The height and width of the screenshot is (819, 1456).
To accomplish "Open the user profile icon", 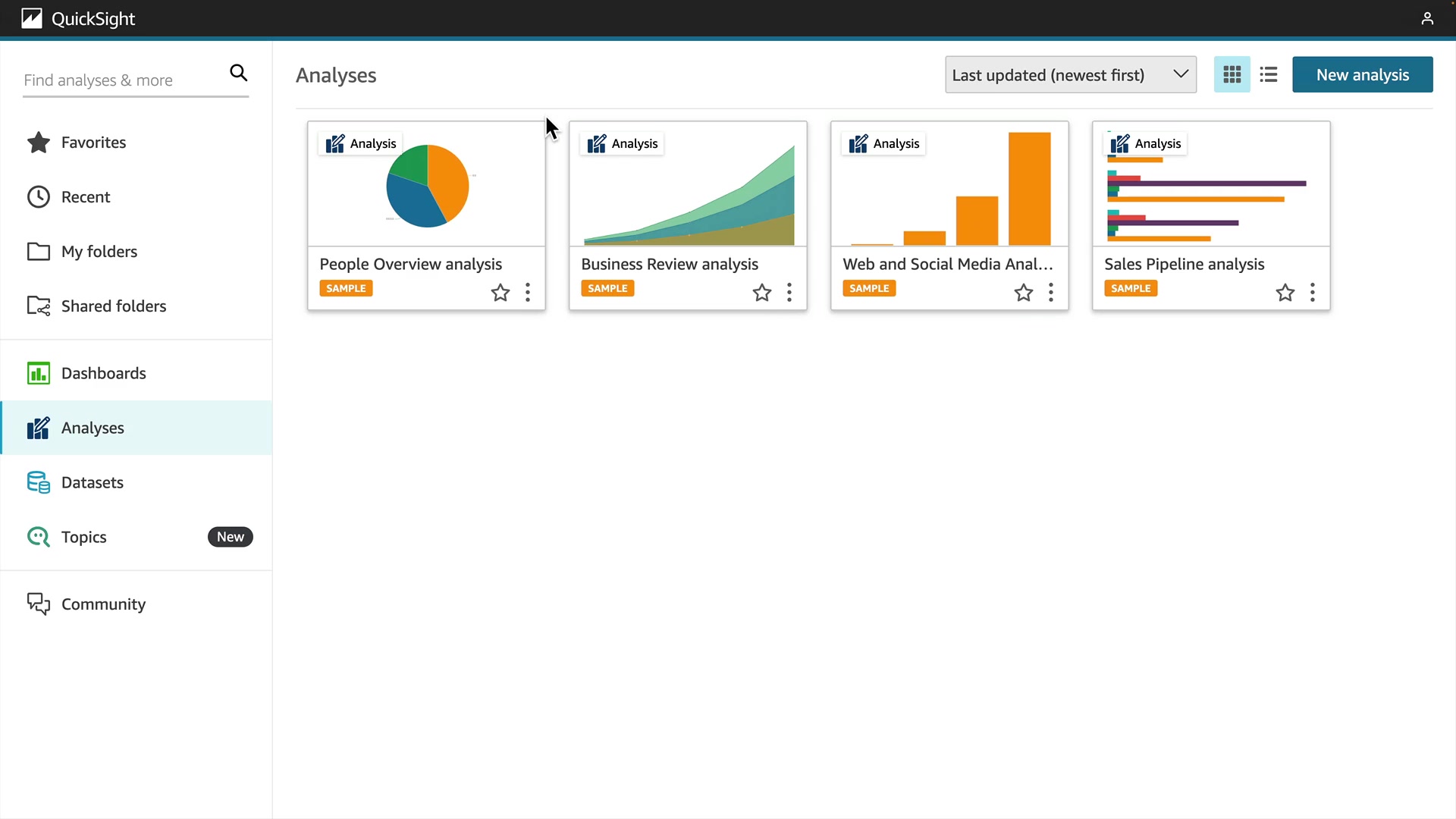I will click(1426, 18).
